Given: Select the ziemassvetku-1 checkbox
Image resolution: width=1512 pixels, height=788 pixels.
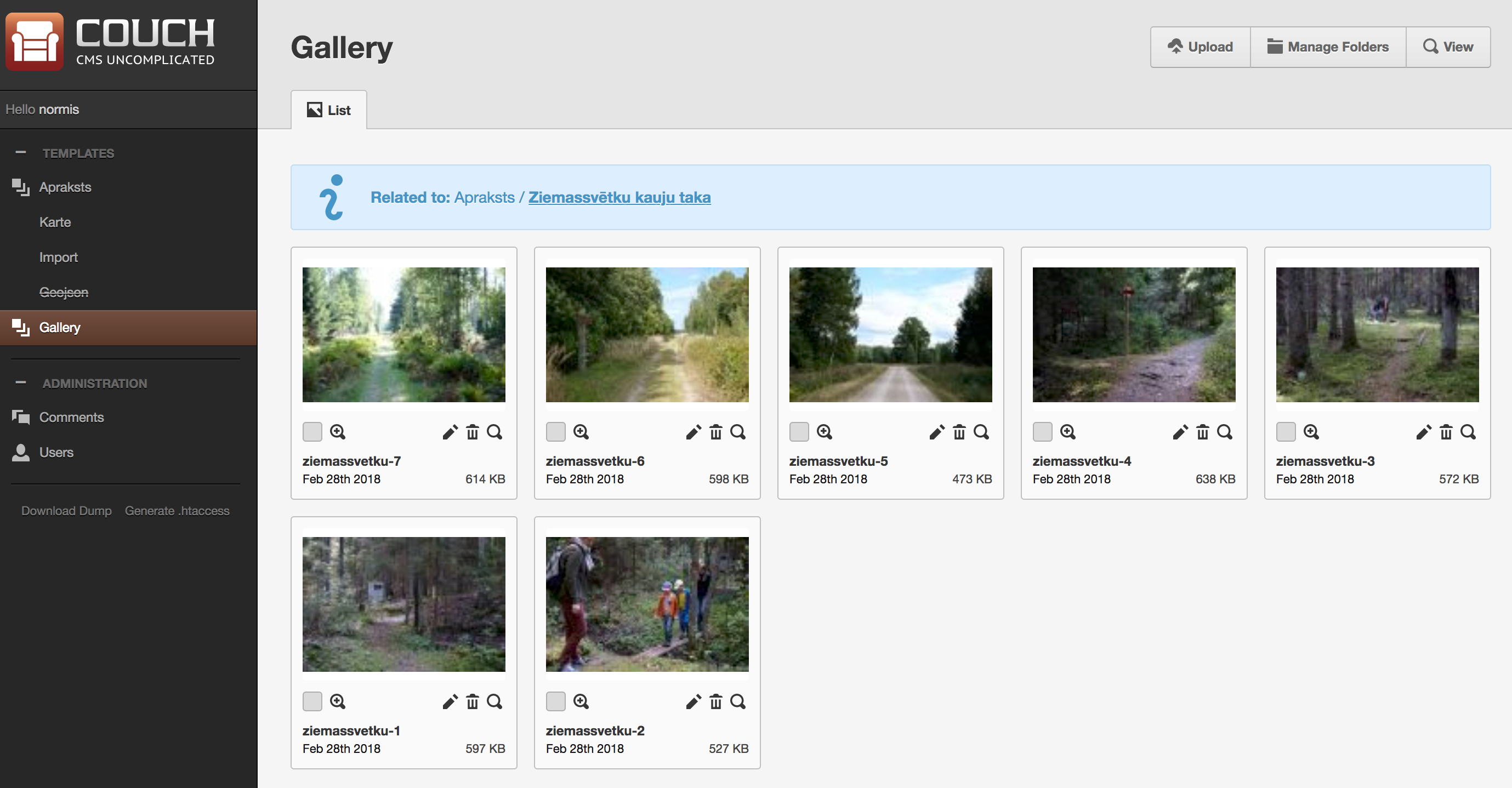Looking at the screenshot, I should [312, 701].
